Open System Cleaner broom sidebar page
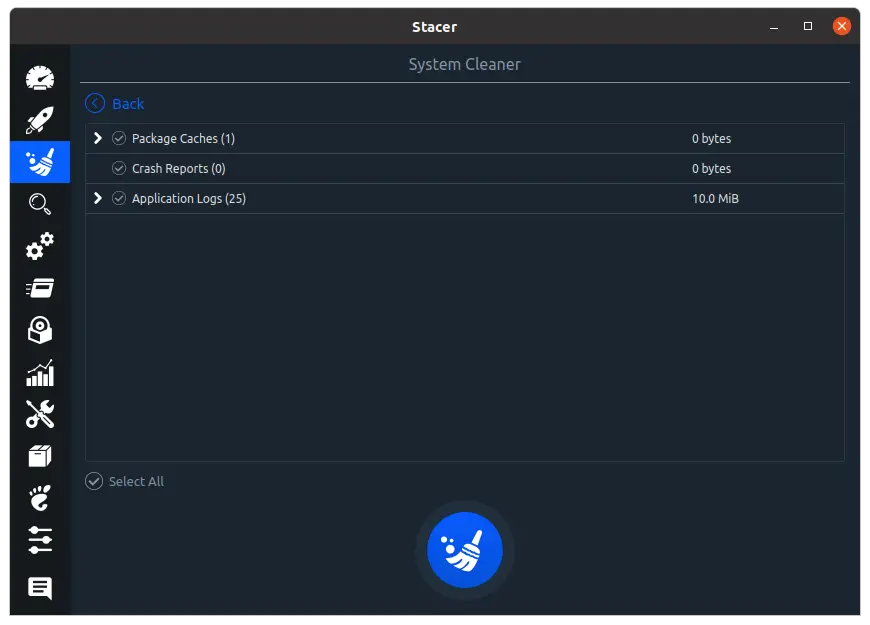Image resolution: width=870 pixels, height=625 pixels. tap(40, 162)
